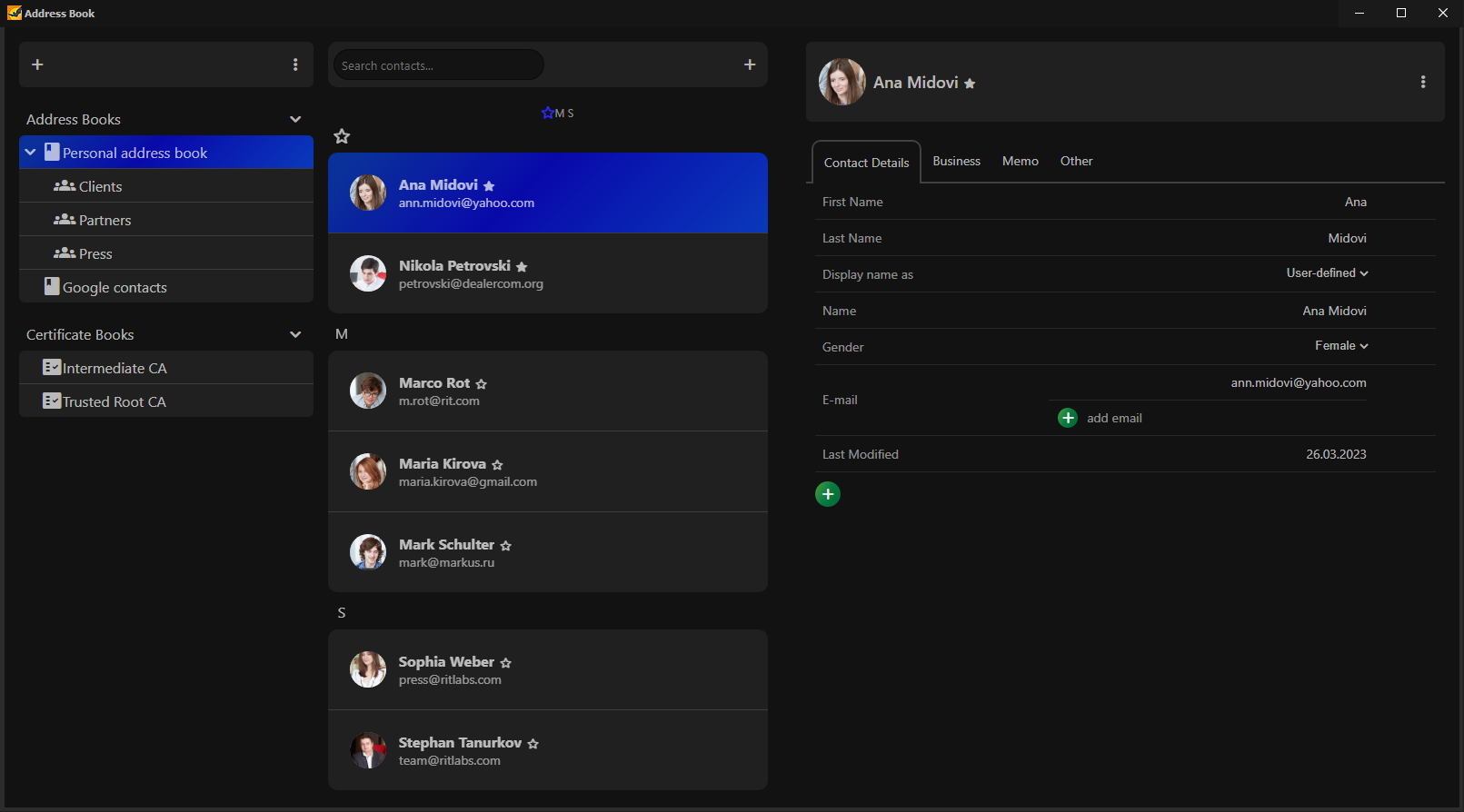Open the Gender dropdown showing Female
The height and width of the screenshot is (812, 1464).
(x=1341, y=346)
